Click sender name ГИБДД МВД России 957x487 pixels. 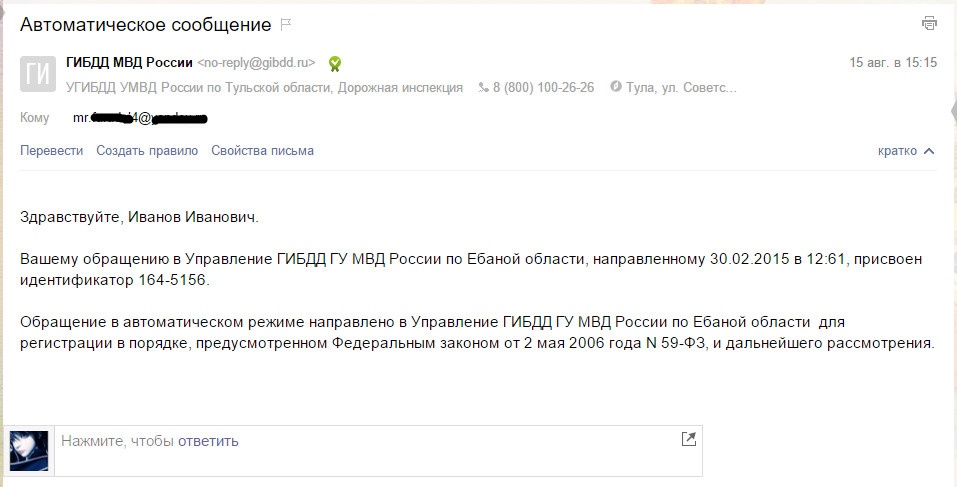tap(129, 62)
